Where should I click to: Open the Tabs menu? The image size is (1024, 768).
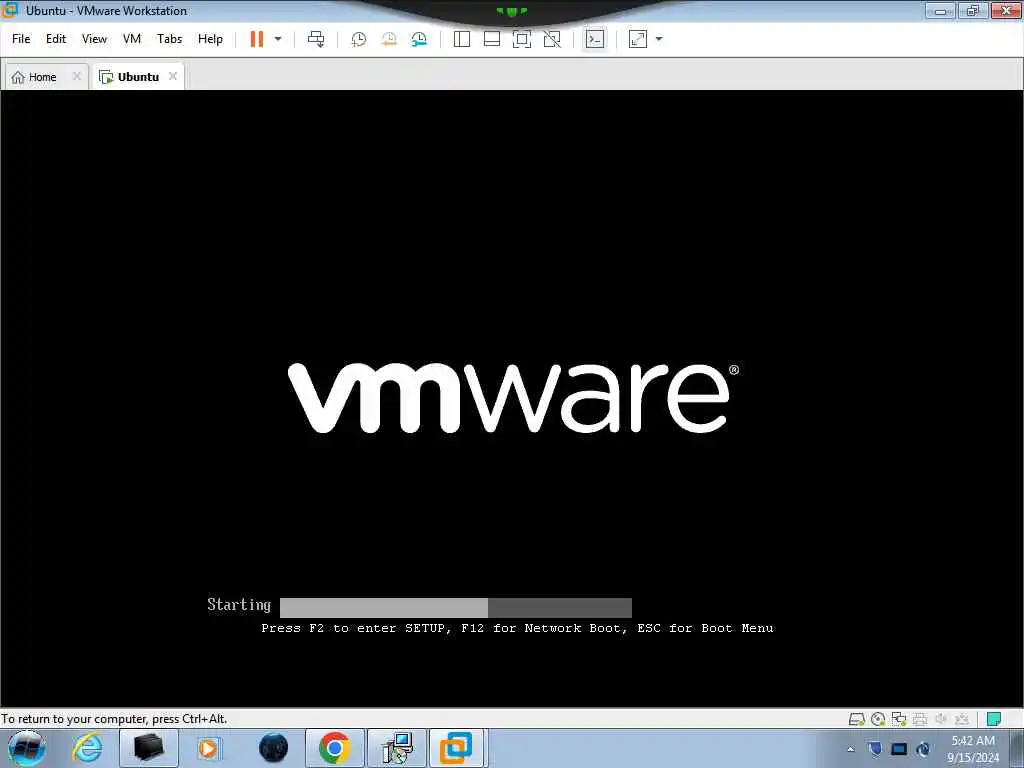pyautogui.click(x=170, y=39)
